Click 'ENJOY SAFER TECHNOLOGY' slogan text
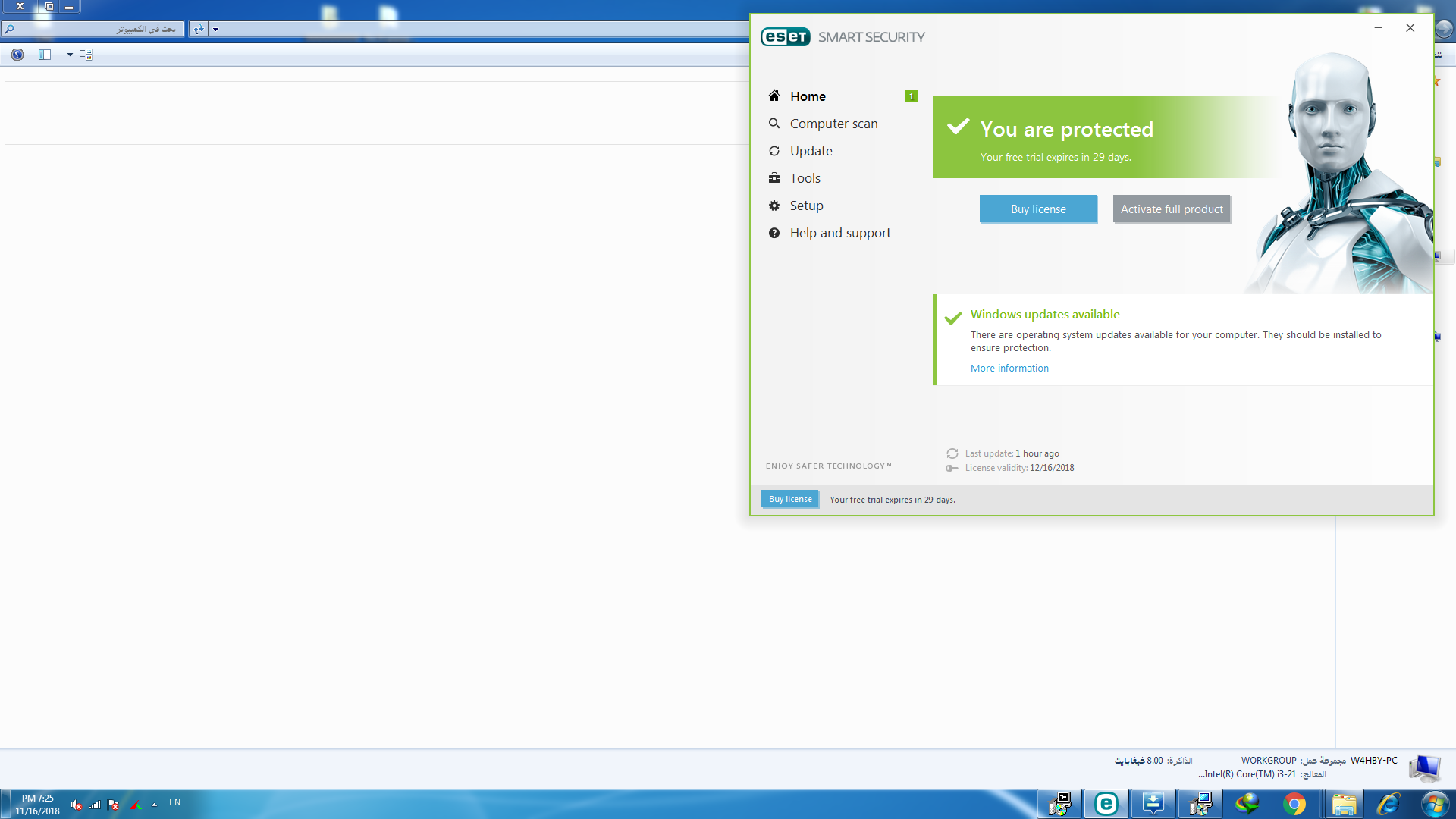The width and height of the screenshot is (1456, 819). click(828, 466)
